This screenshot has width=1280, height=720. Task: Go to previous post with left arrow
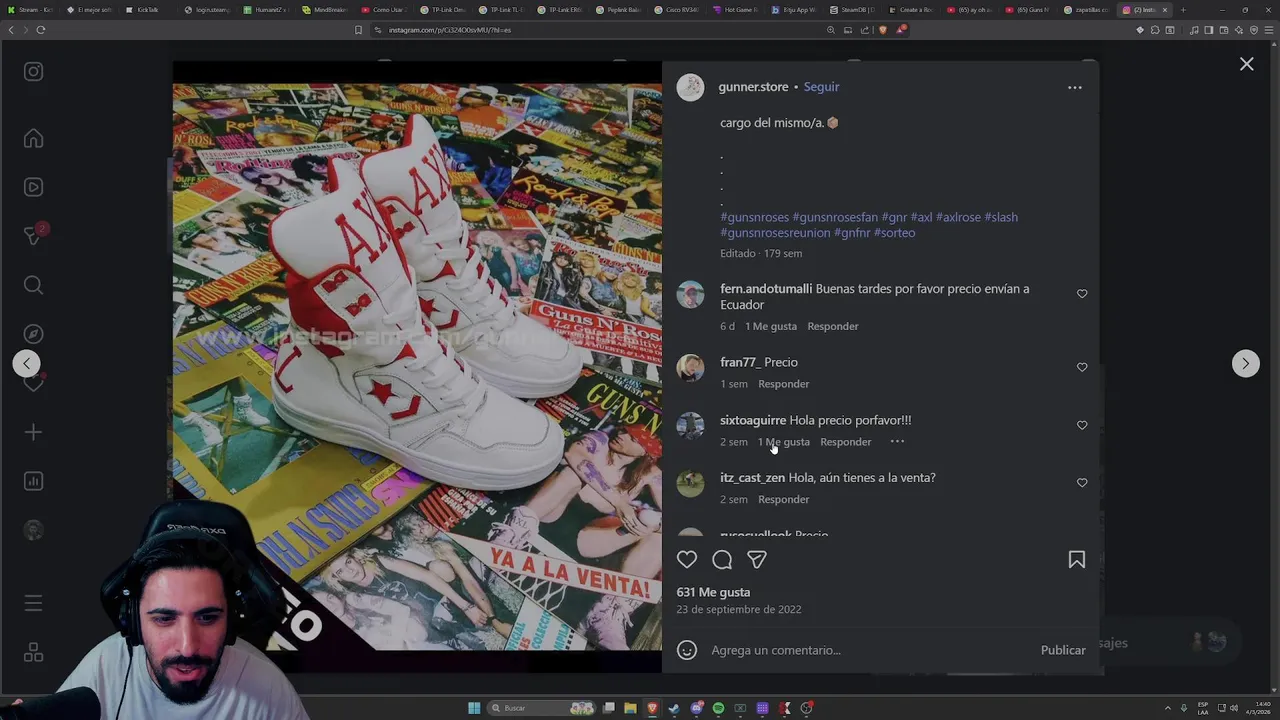pyautogui.click(x=27, y=364)
